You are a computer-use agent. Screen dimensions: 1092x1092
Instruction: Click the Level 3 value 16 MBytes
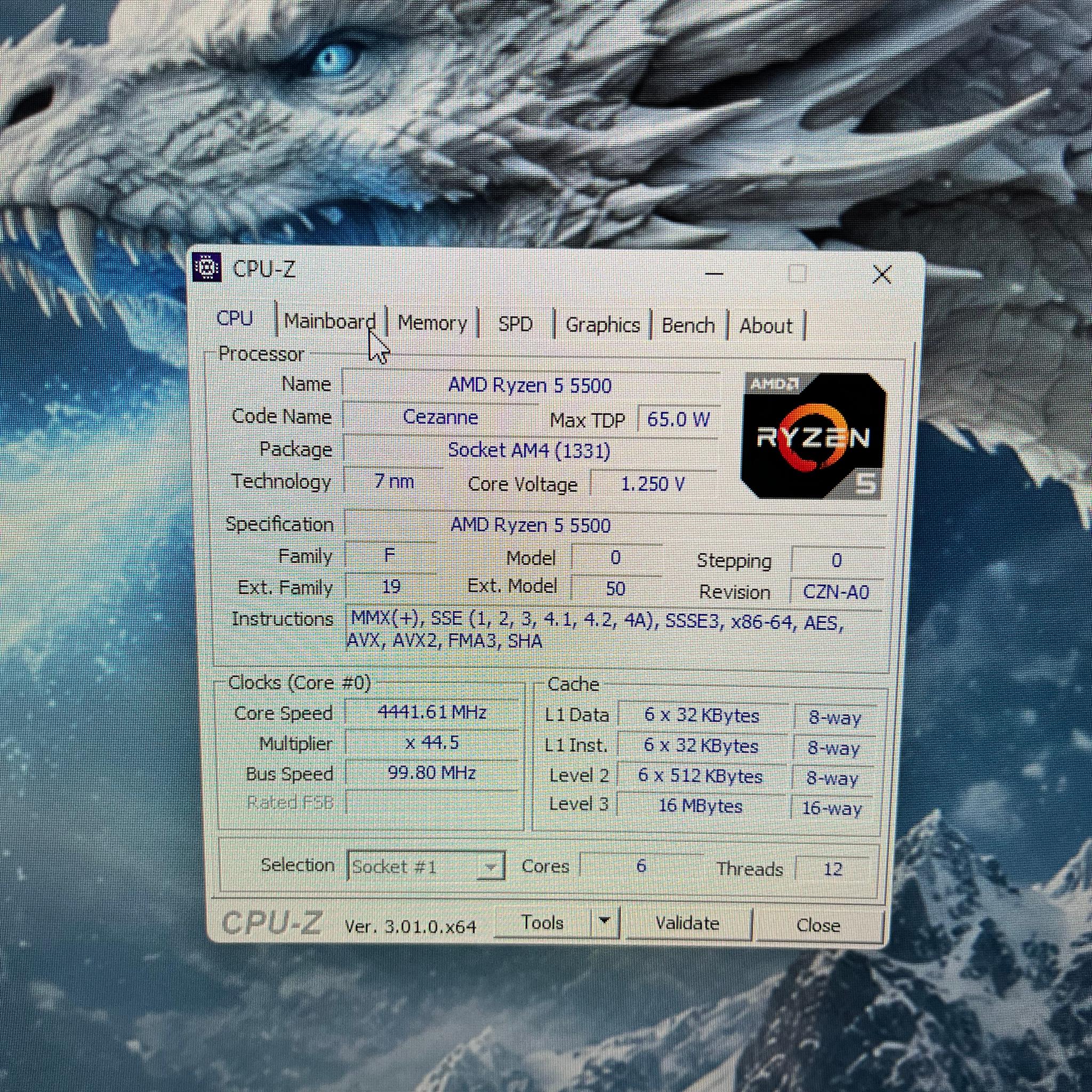coord(700,806)
